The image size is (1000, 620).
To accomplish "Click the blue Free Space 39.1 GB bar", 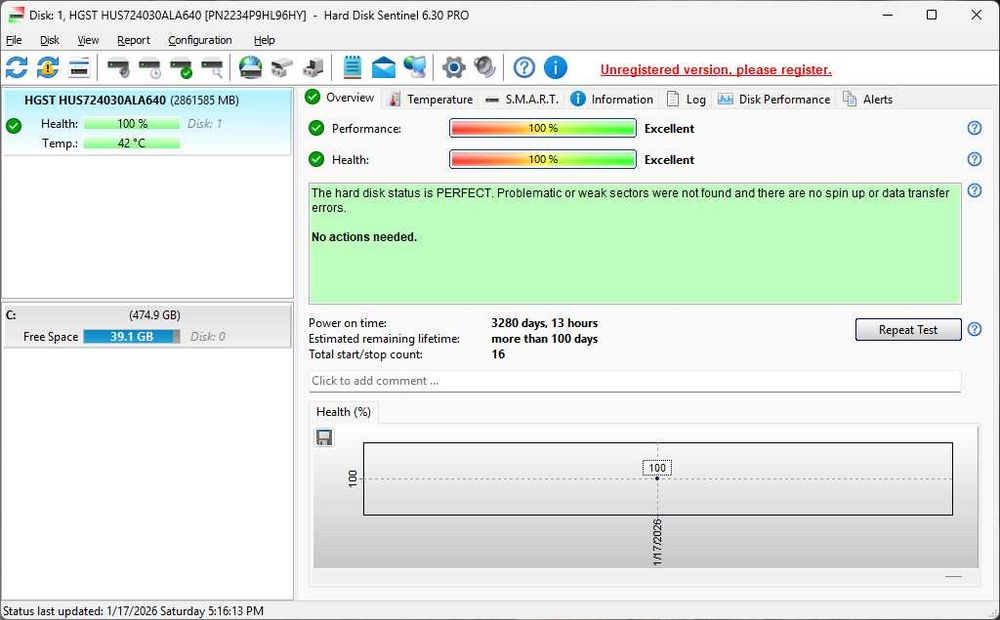I will point(131,337).
